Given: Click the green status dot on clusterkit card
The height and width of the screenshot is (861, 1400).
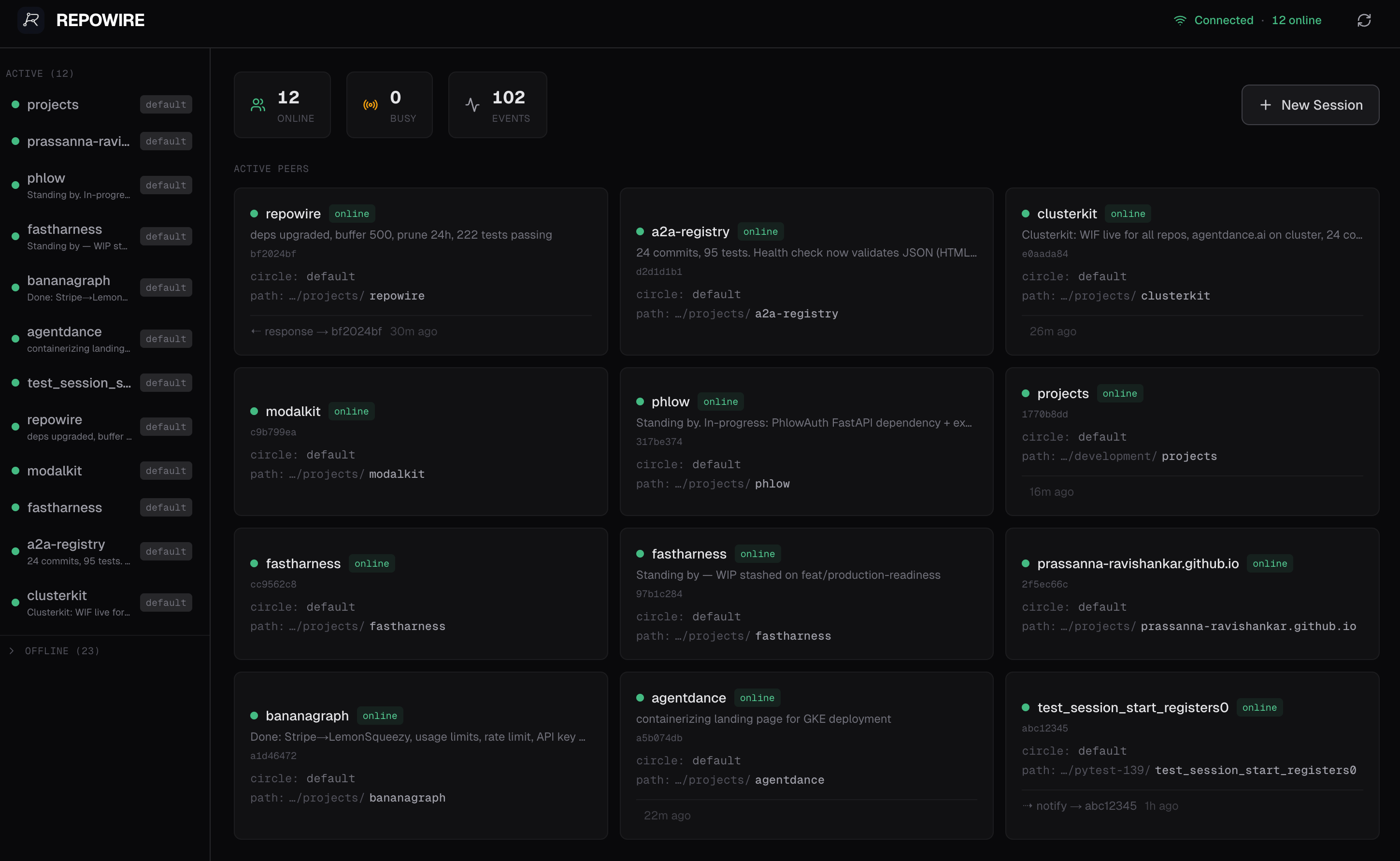Looking at the screenshot, I should click(x=1025, y=214).
